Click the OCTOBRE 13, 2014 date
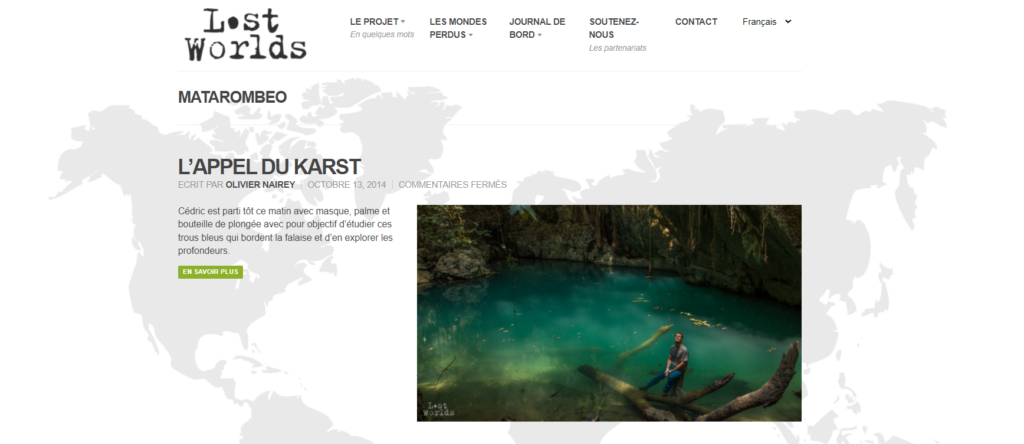Image resolution: width=1024 pixels, height=444 pixels. click(347, 185)
